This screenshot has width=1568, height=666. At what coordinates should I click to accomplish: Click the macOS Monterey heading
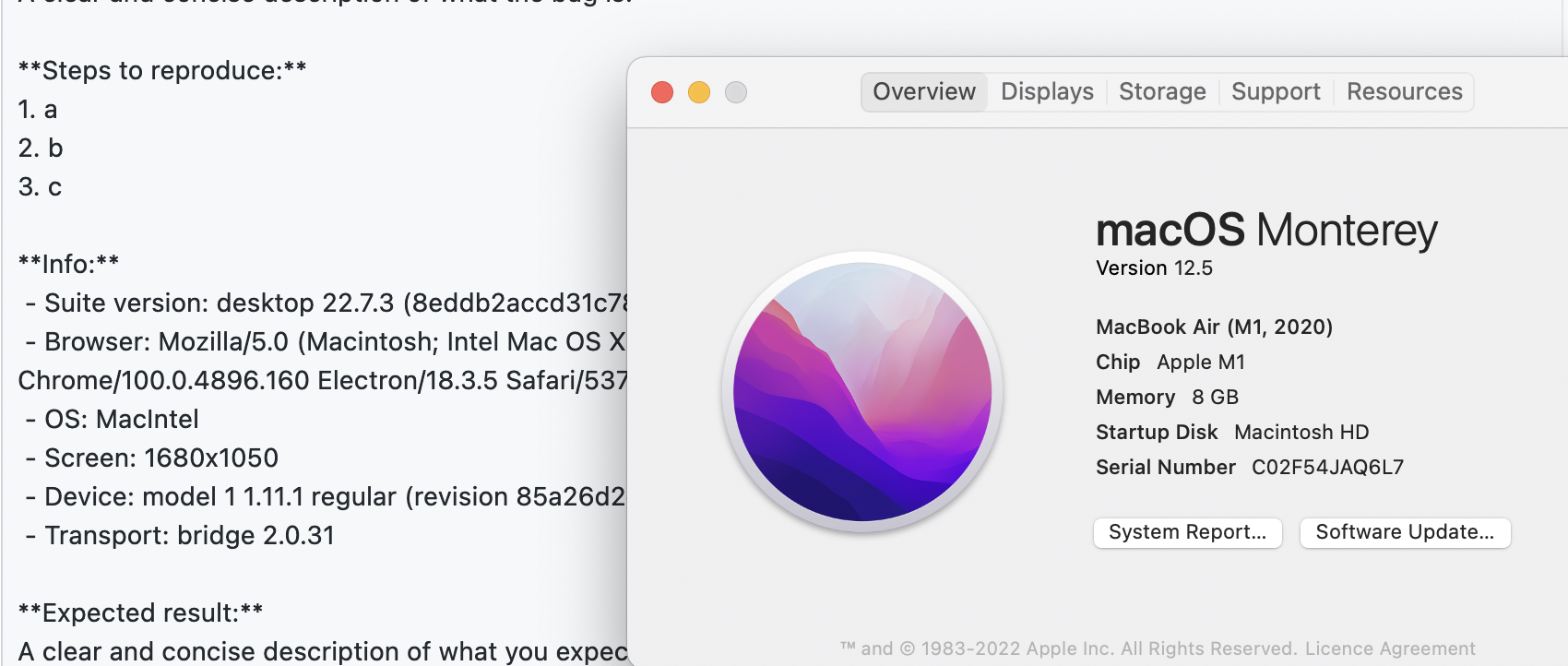tap(1266, 230)
